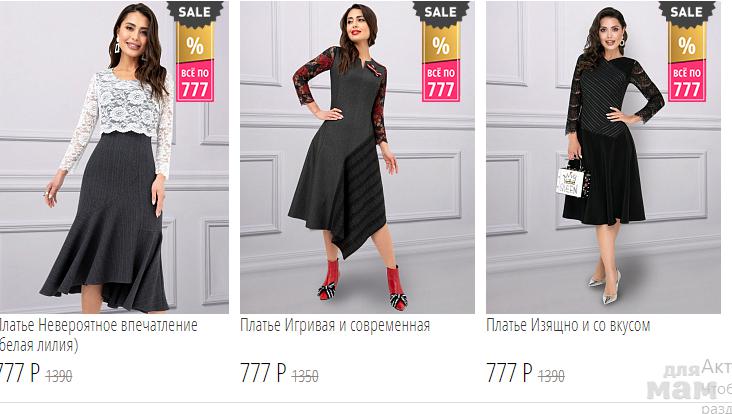Click crossed-out 1350 old price

(305, 376)
